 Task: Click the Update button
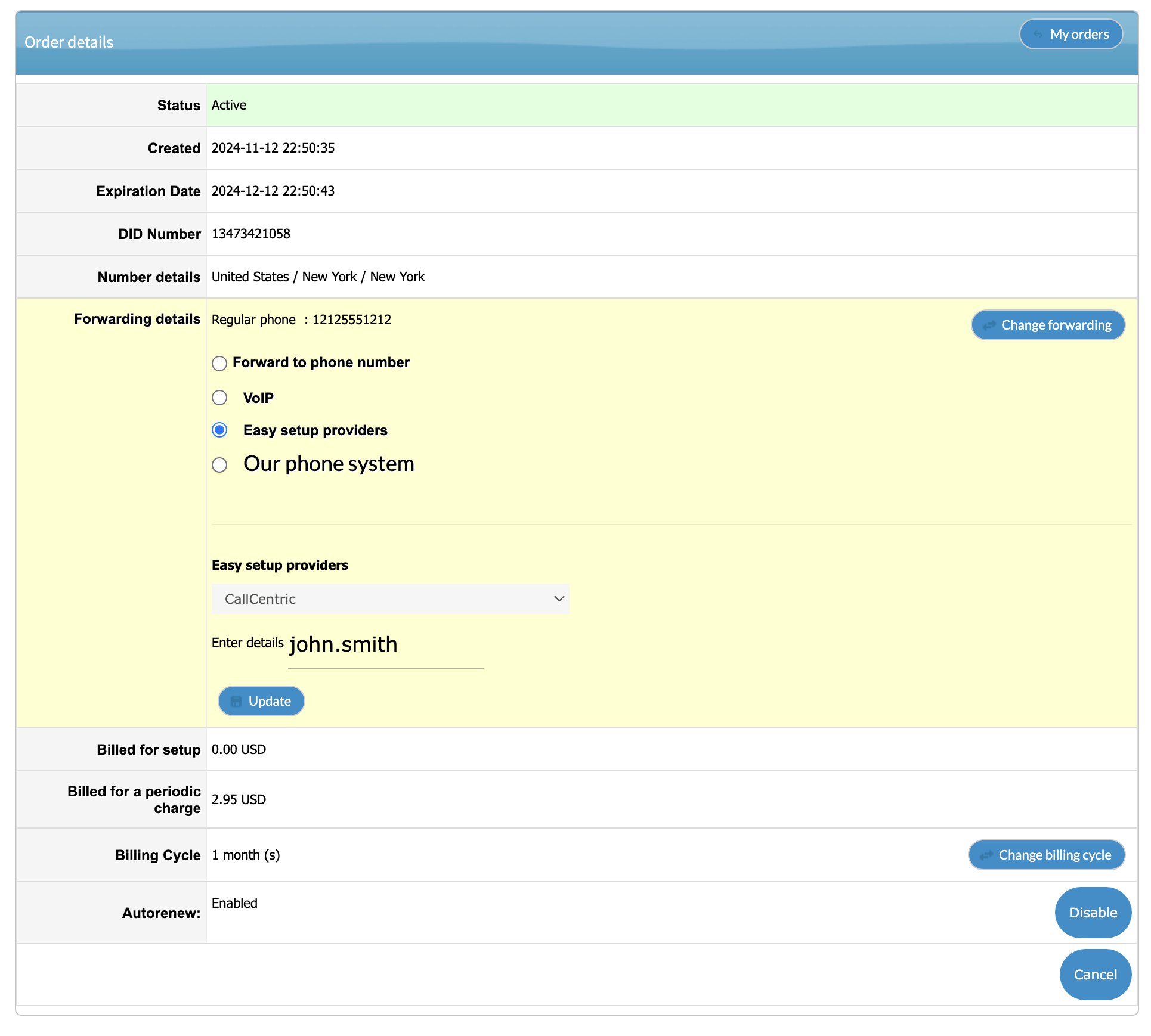tap(261, 702)
